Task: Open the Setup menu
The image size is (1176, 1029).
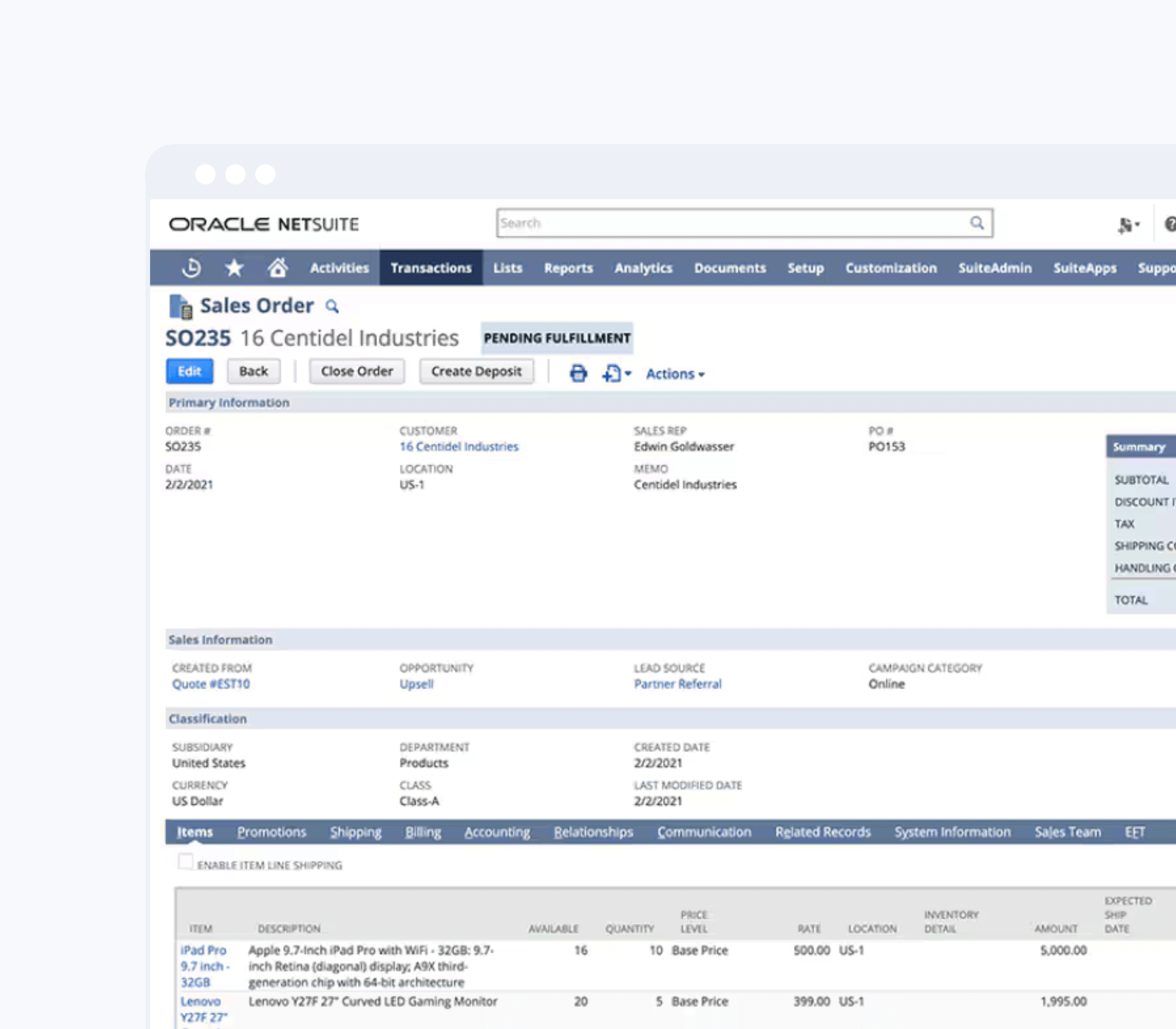Action: (x=806, y=268)
